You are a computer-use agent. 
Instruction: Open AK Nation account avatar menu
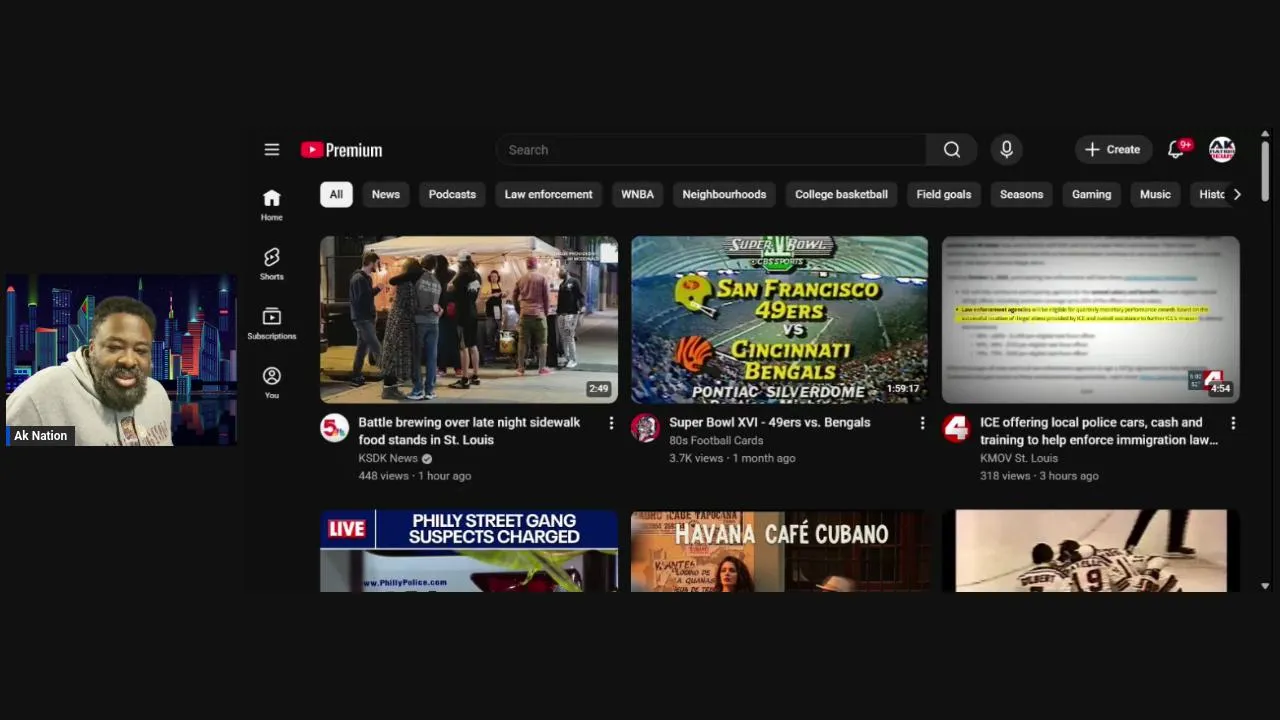coord(1222,150)
